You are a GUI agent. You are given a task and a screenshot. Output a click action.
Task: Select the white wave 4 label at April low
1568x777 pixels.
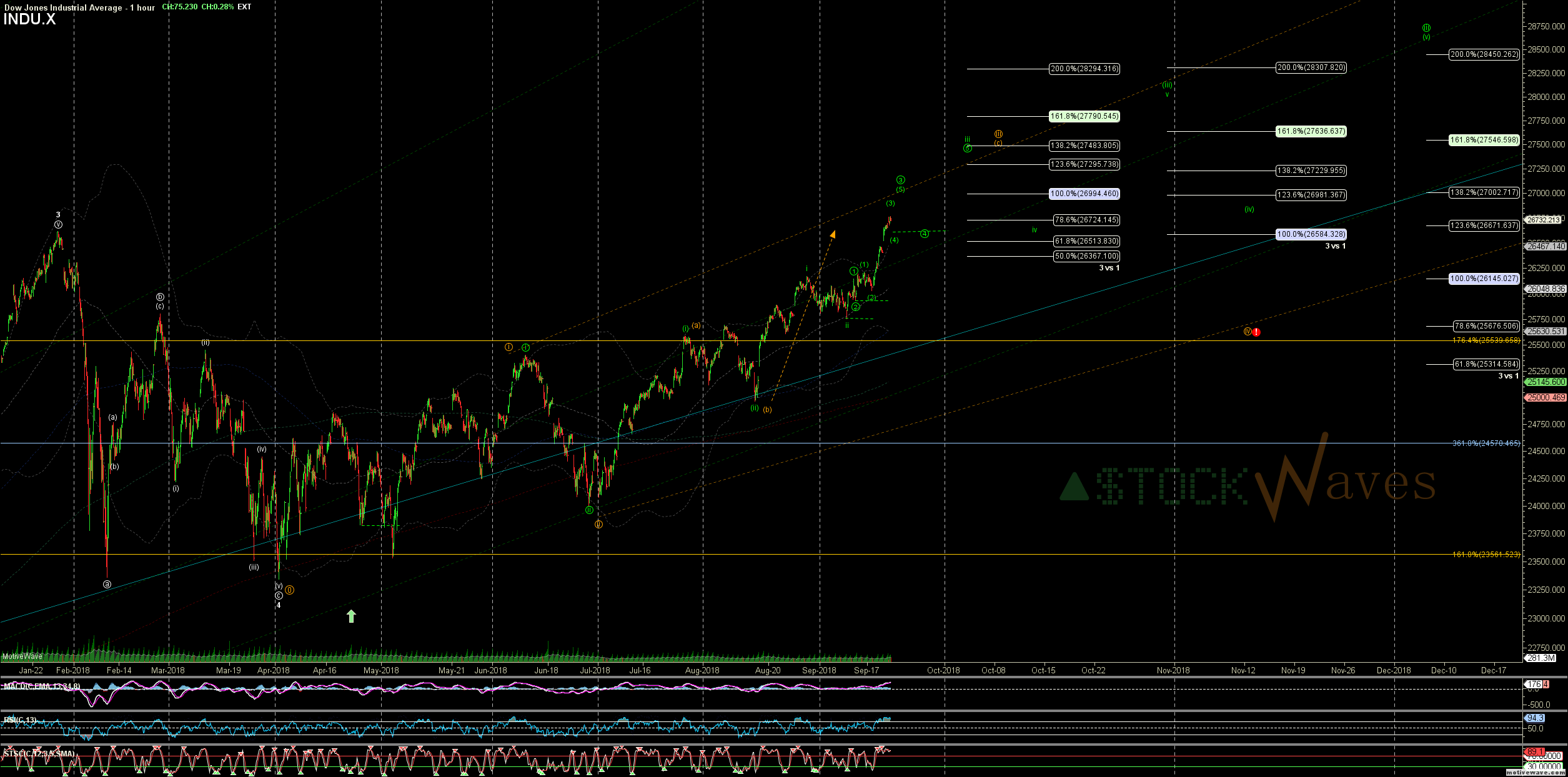click(x=279, y=605)
